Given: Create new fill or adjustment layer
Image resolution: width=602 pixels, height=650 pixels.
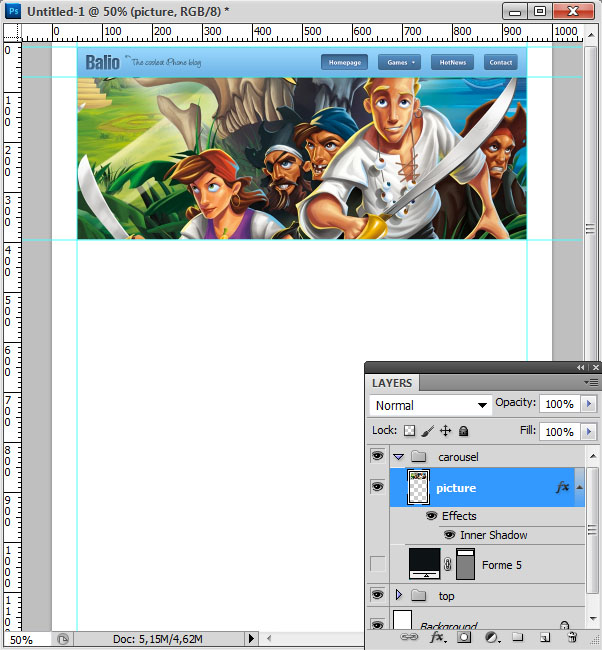Looking at the screenshot, I should (492, 637).
